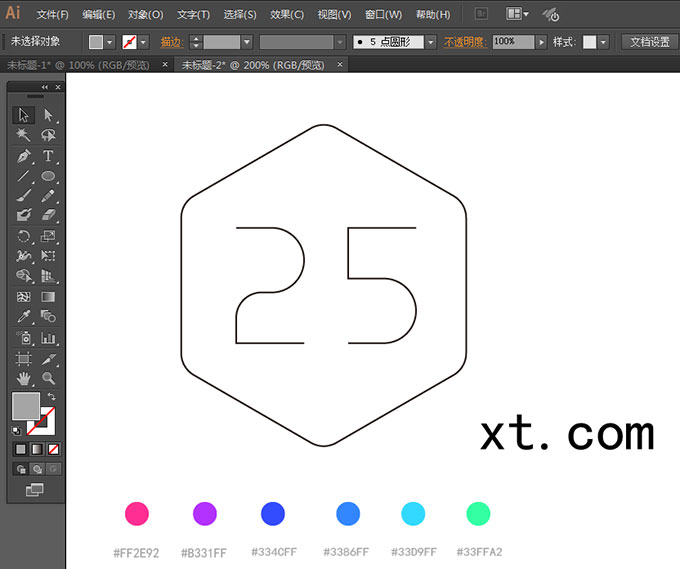680x569 pixels.
Task: Select the Warp tool
Action: tap(23, 256)
